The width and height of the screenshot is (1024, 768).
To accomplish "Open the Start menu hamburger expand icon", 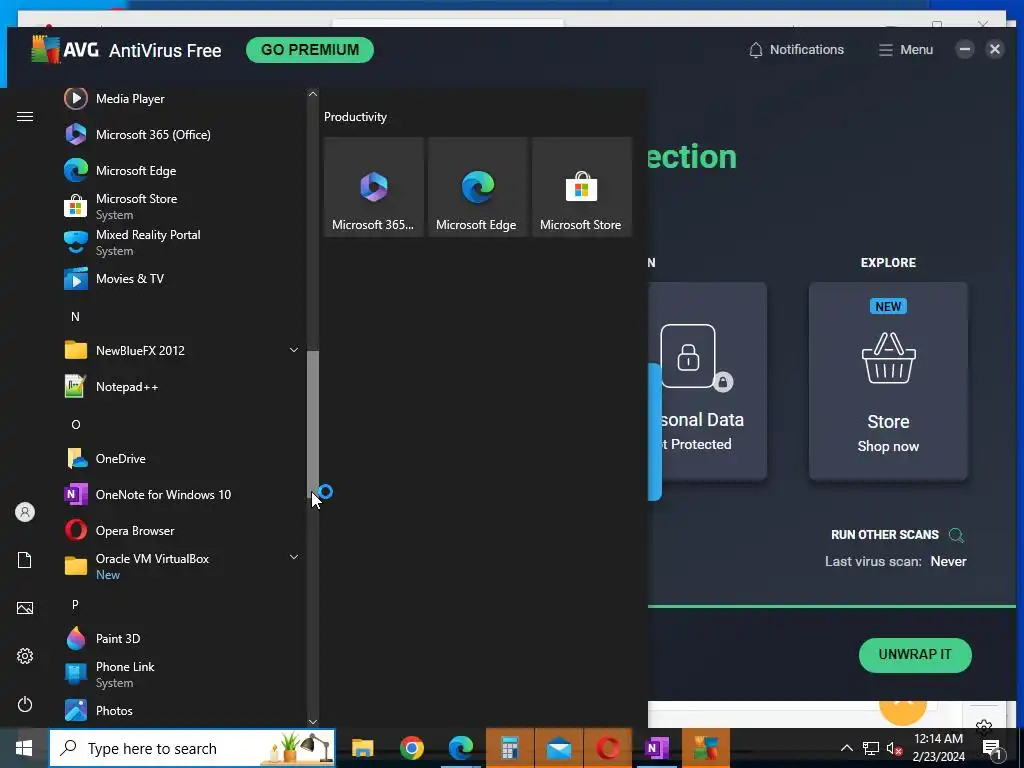I will pyautogui.click(x=25, y=117).
